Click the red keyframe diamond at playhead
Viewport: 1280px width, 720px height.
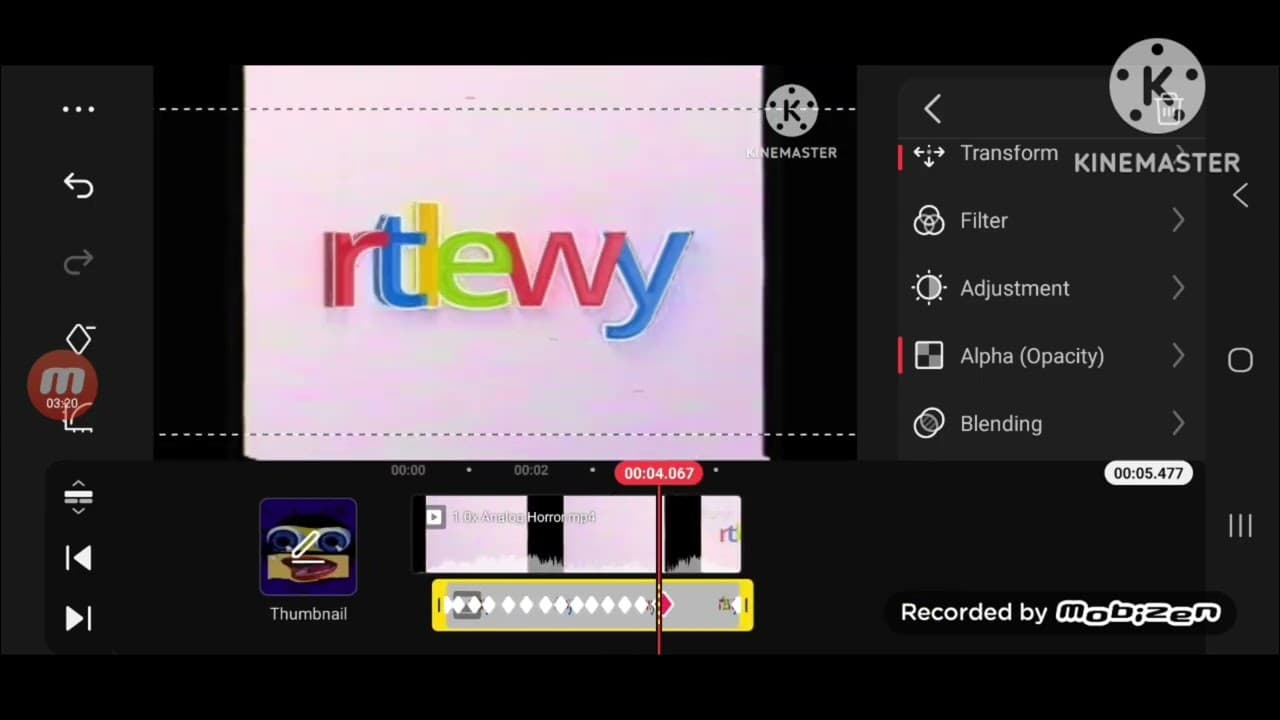click(664, 604)
